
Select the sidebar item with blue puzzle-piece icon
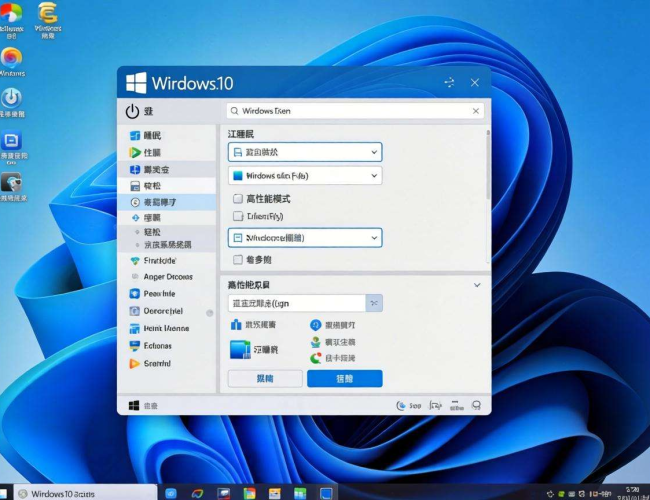167,170
